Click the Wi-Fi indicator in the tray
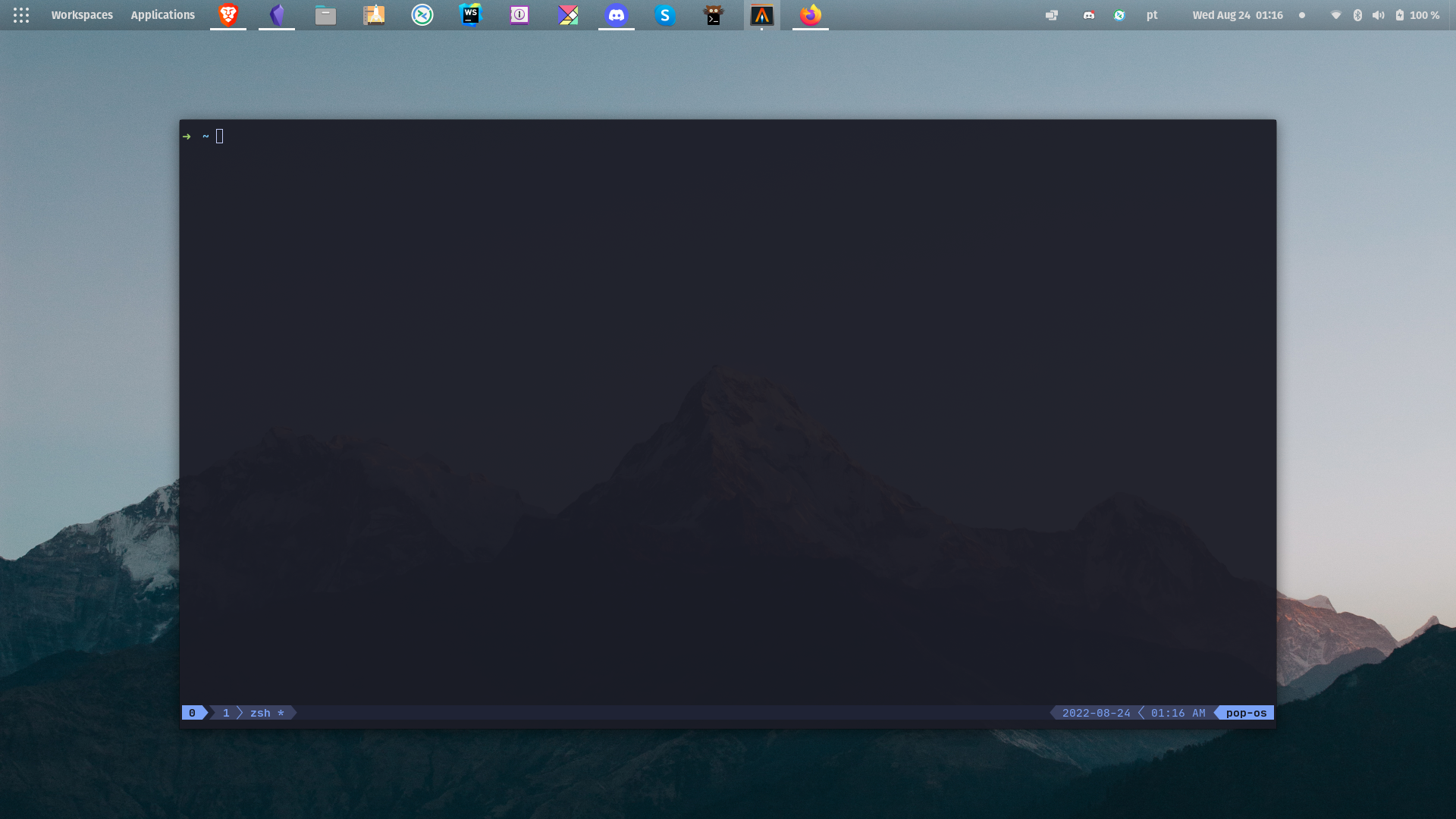1456x819 pixels. pos(1336,14)
